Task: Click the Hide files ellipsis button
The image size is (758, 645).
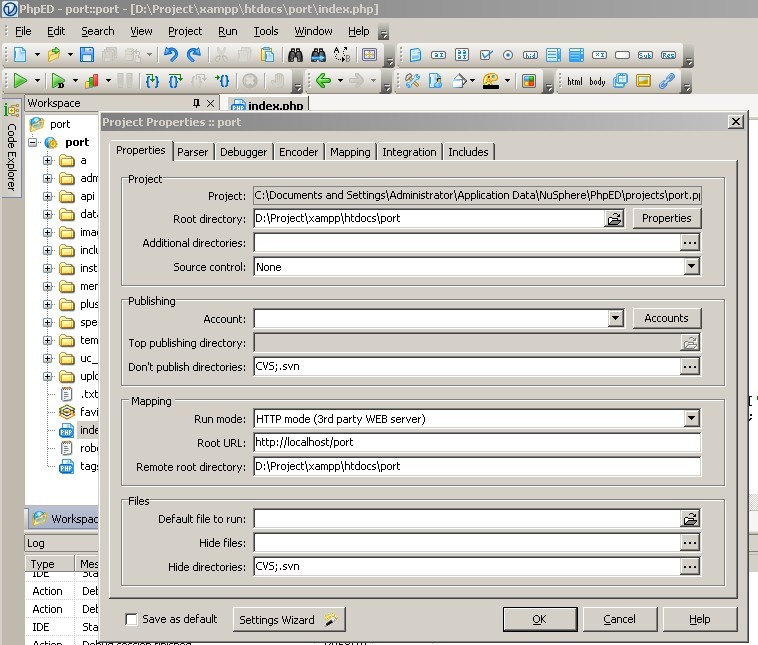Action: coord(690,542)
